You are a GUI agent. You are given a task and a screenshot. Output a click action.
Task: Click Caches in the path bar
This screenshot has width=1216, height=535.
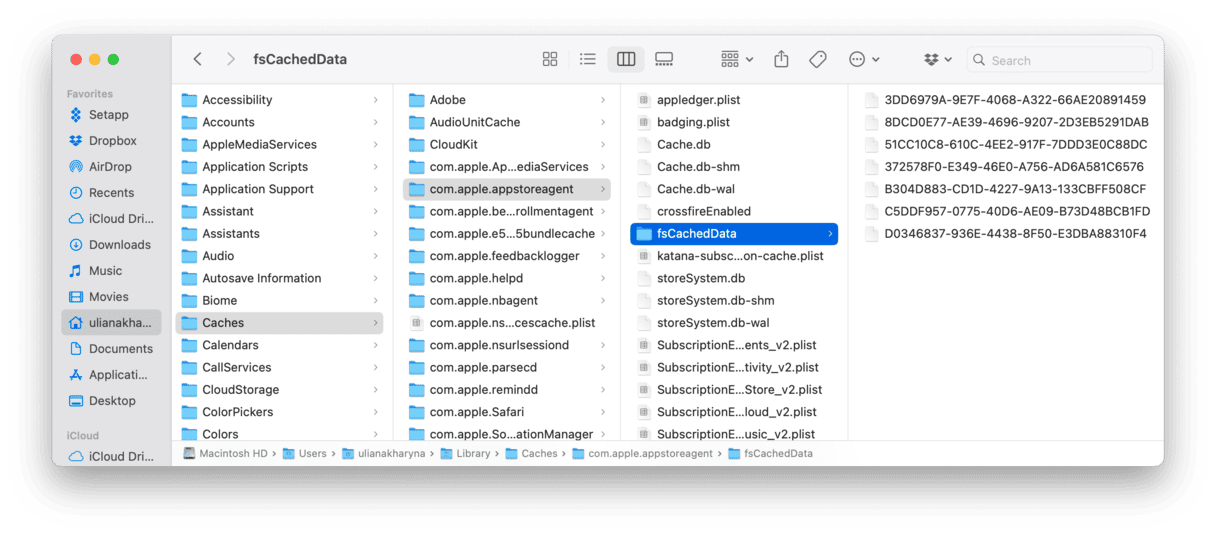point(531,454)
